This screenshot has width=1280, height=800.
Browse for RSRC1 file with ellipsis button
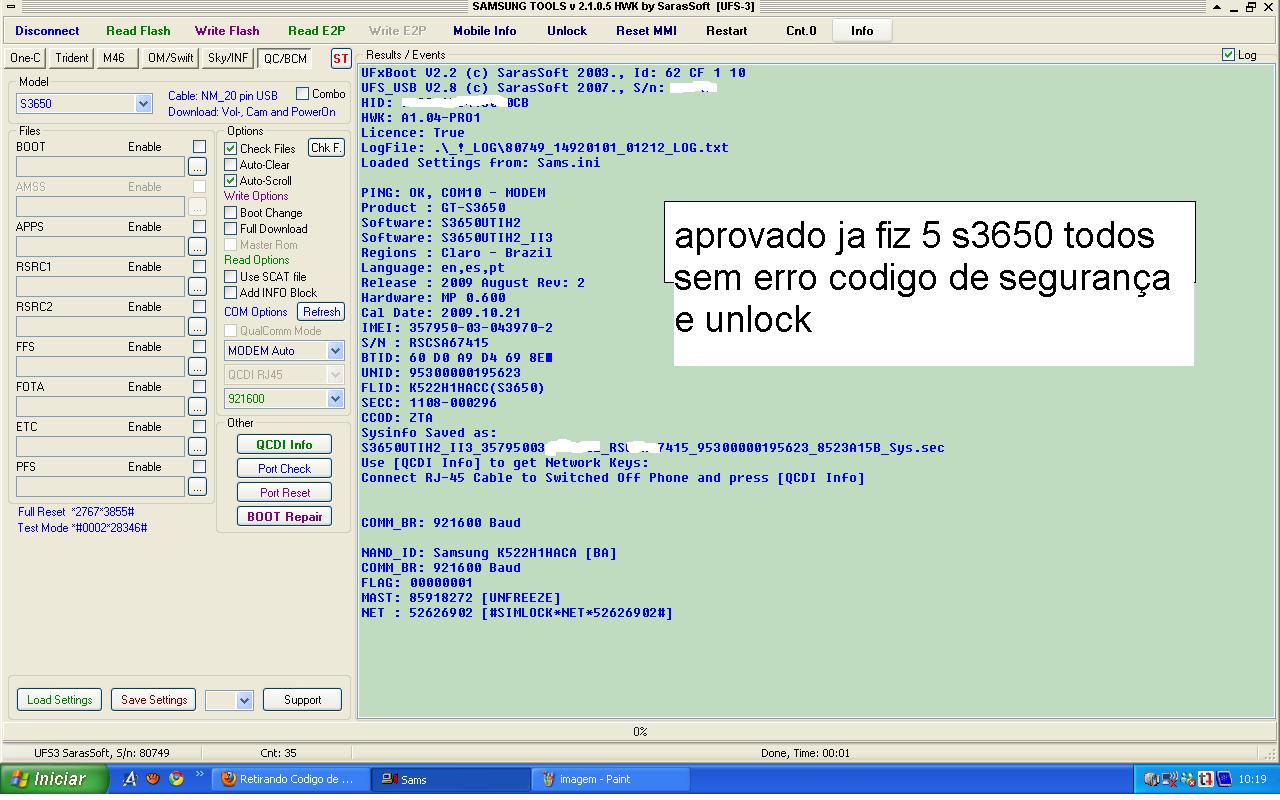[x=197, y=286]
